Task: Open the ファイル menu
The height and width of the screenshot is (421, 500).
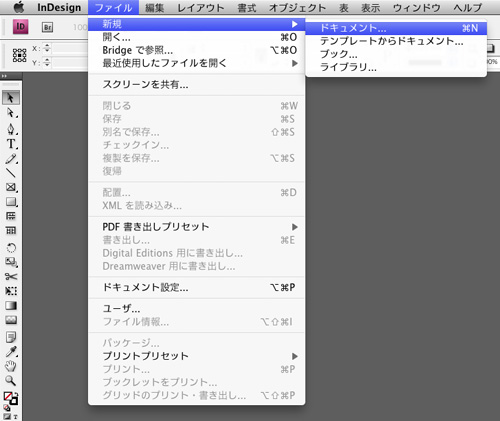Action: [x=113, y=7]
